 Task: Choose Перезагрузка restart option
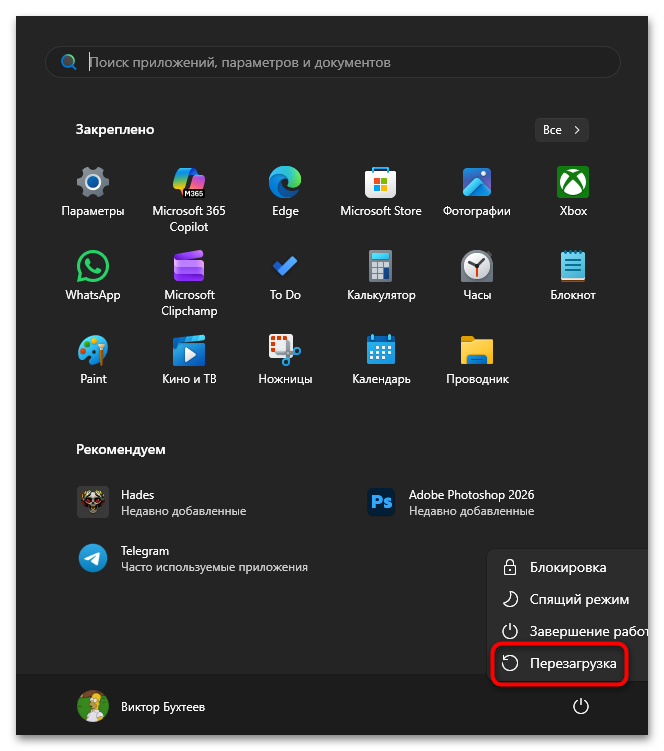[560, 663]
